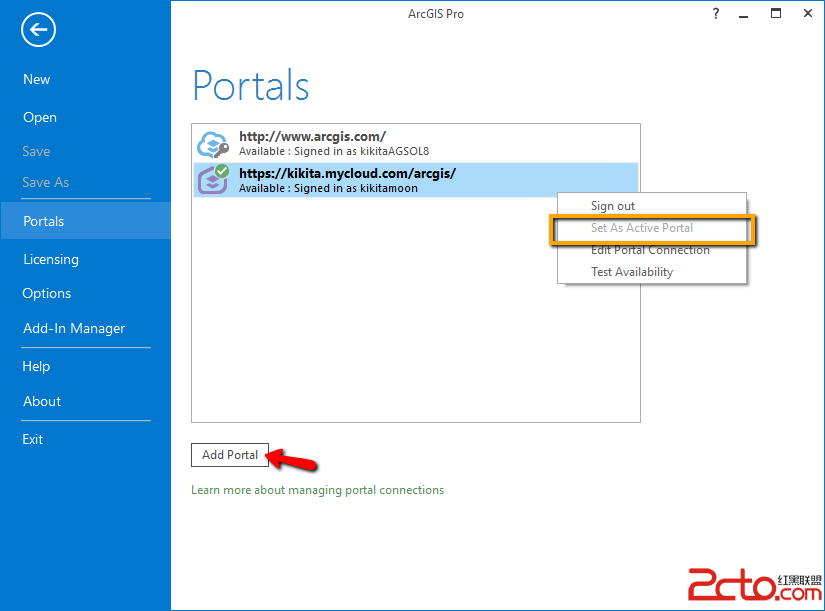The height and width of the screenshot is (611, 825).
Task: Click the kikita.mycloud.com active portal icon
Action: pyautogui.click(x=213, y=179)
